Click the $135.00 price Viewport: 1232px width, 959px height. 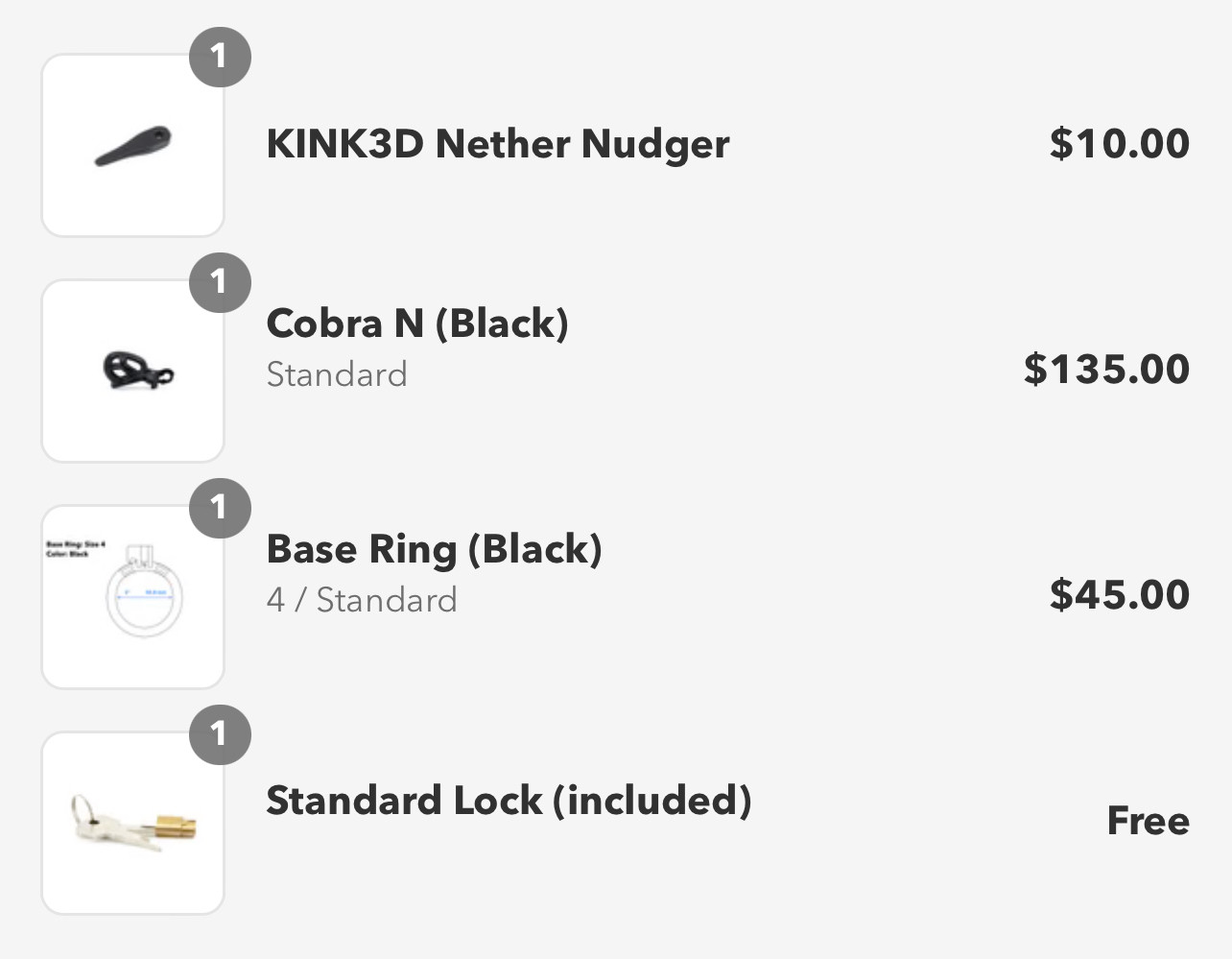click(x=1107, y=370)
